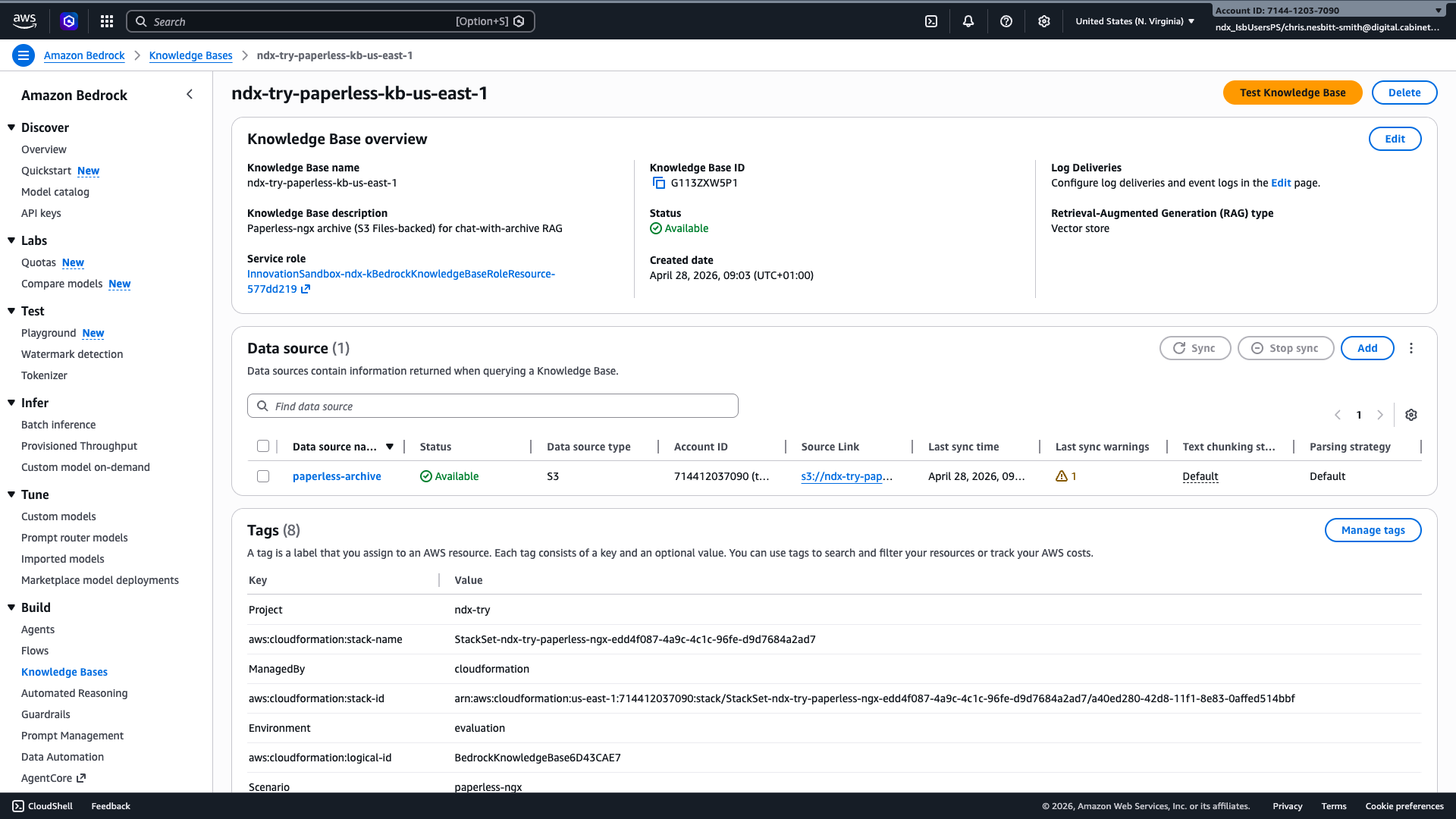The image size is (1456, 819).
Task: Open Prompt Management in sidebar
Action: click(x=72, y=736)
